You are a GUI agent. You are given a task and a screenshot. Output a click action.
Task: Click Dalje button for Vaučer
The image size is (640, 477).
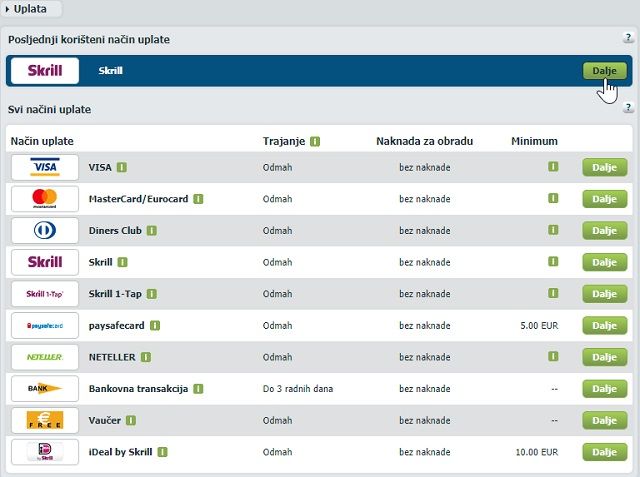(x=604, y=420)
